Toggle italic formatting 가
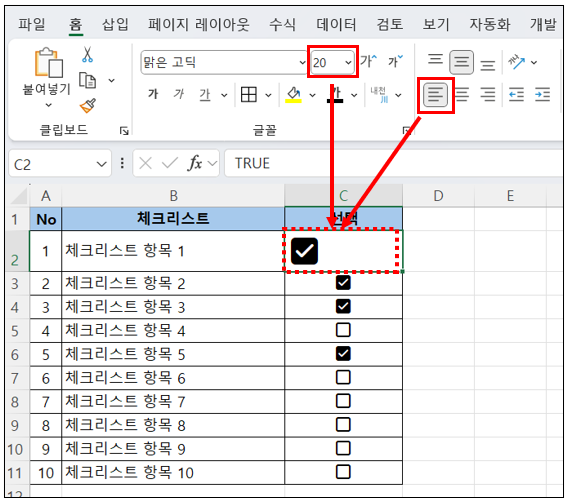The width and height of the screenshot is (567, 498). [179, 94]
